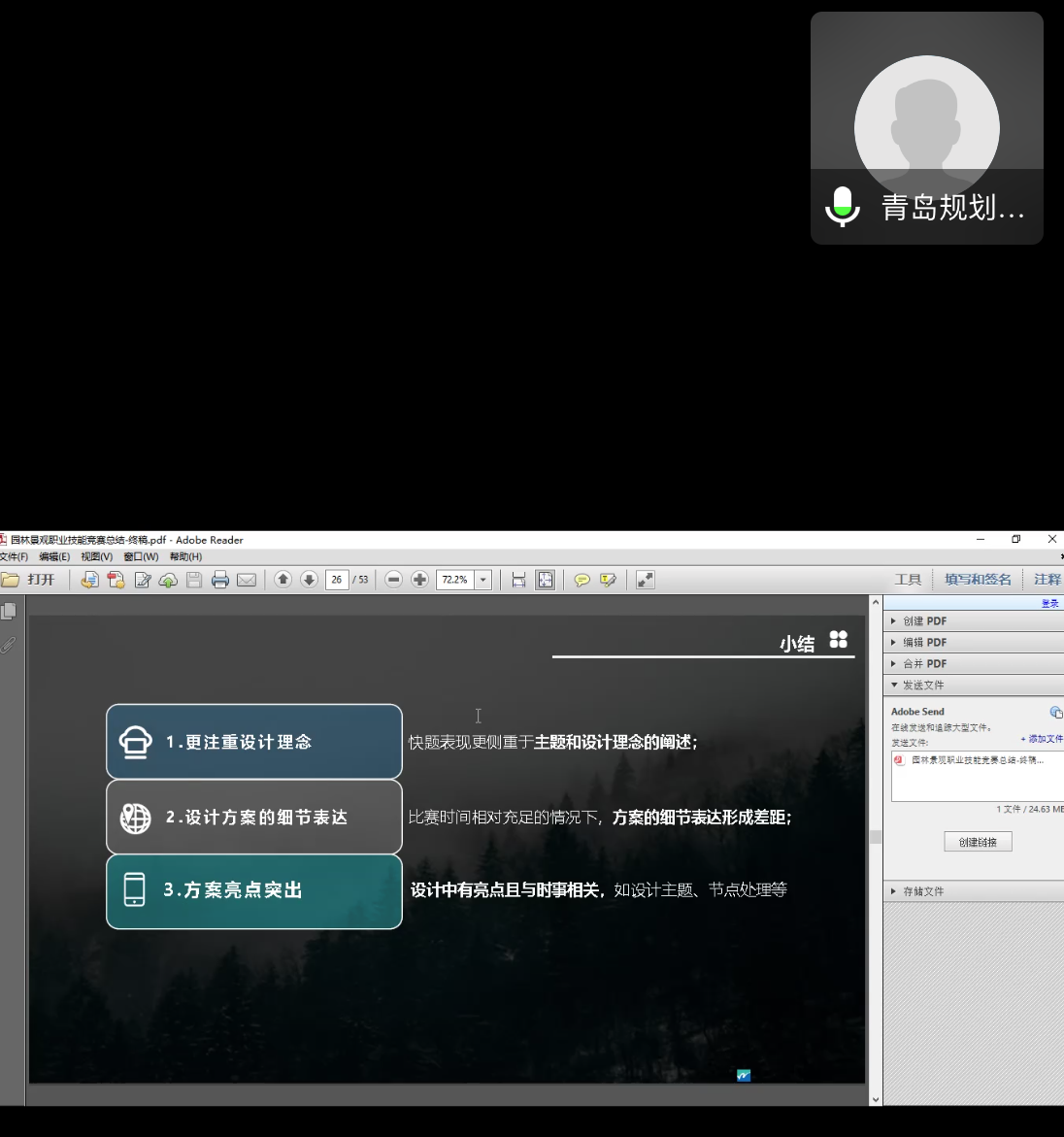Click the email envelope icon

(247, 580)
